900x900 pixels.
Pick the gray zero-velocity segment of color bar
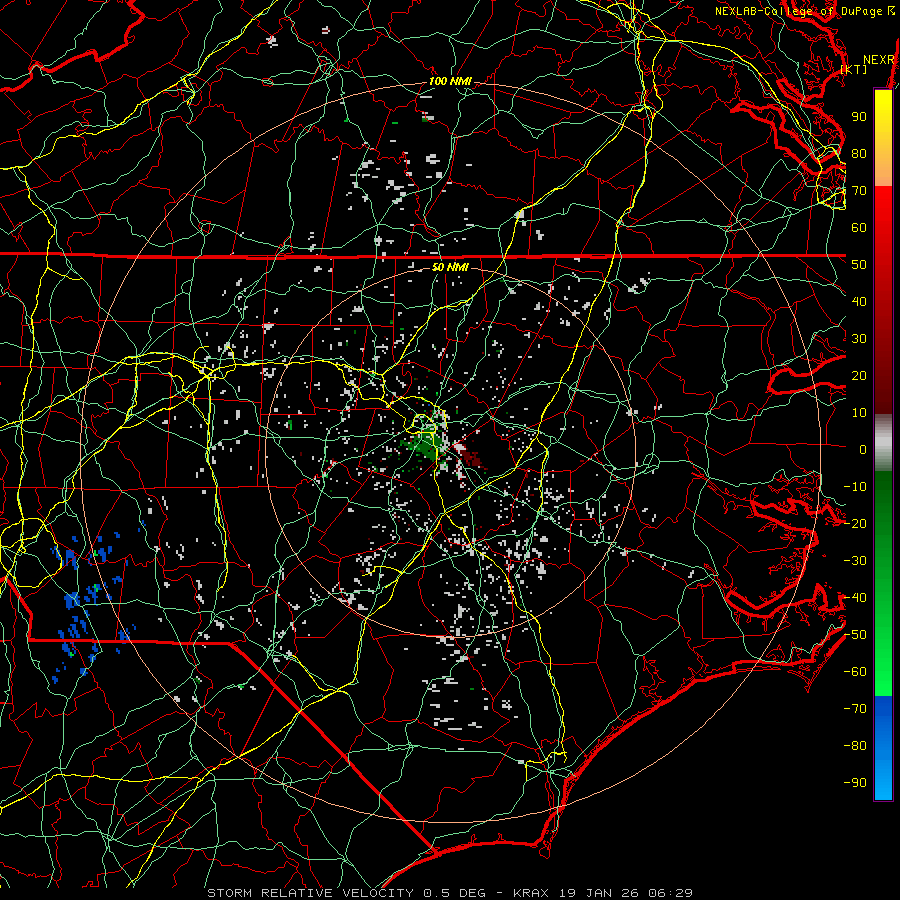click(x=883, y=443)
